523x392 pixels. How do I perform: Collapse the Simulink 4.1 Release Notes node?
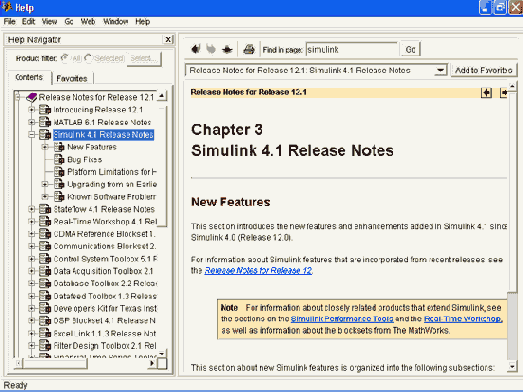pyautogui.click(x=31, y=135)
